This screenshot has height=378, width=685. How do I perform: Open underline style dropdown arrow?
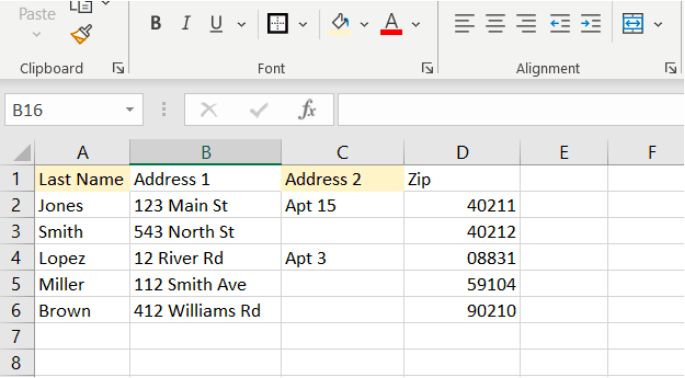click(242, 24)
